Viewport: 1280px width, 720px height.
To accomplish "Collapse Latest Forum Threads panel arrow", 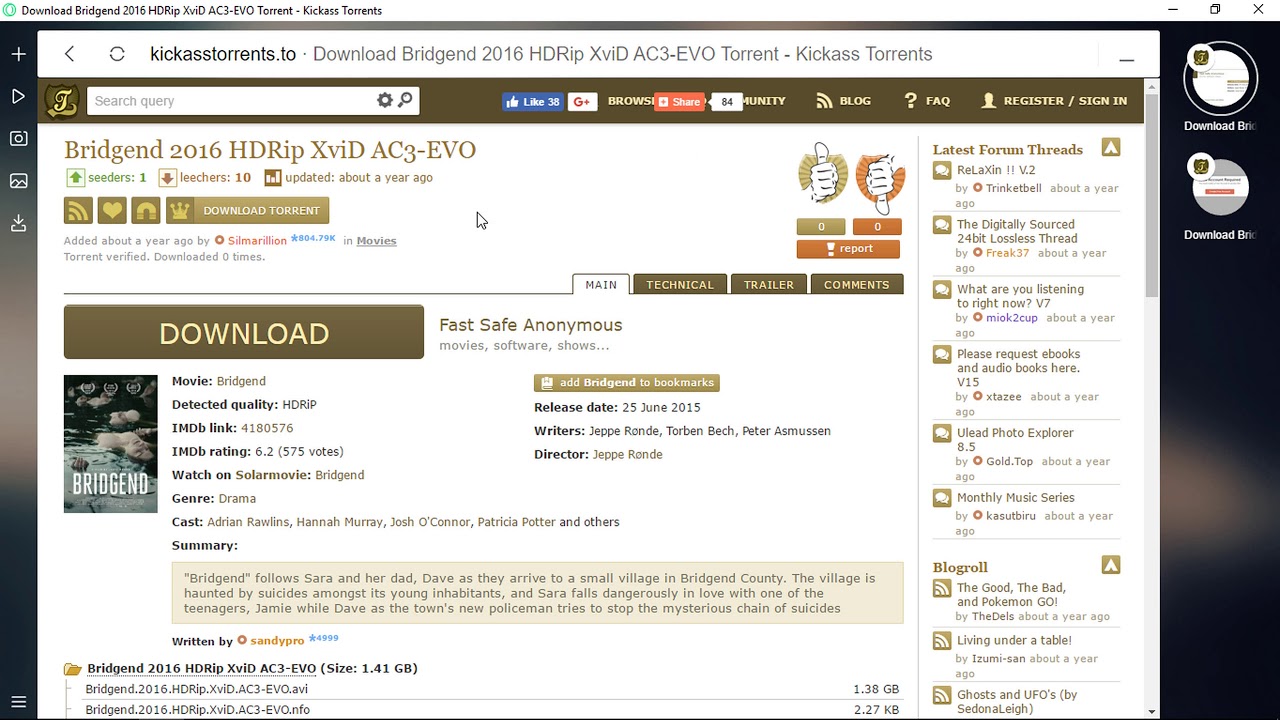I will 1111,148.
